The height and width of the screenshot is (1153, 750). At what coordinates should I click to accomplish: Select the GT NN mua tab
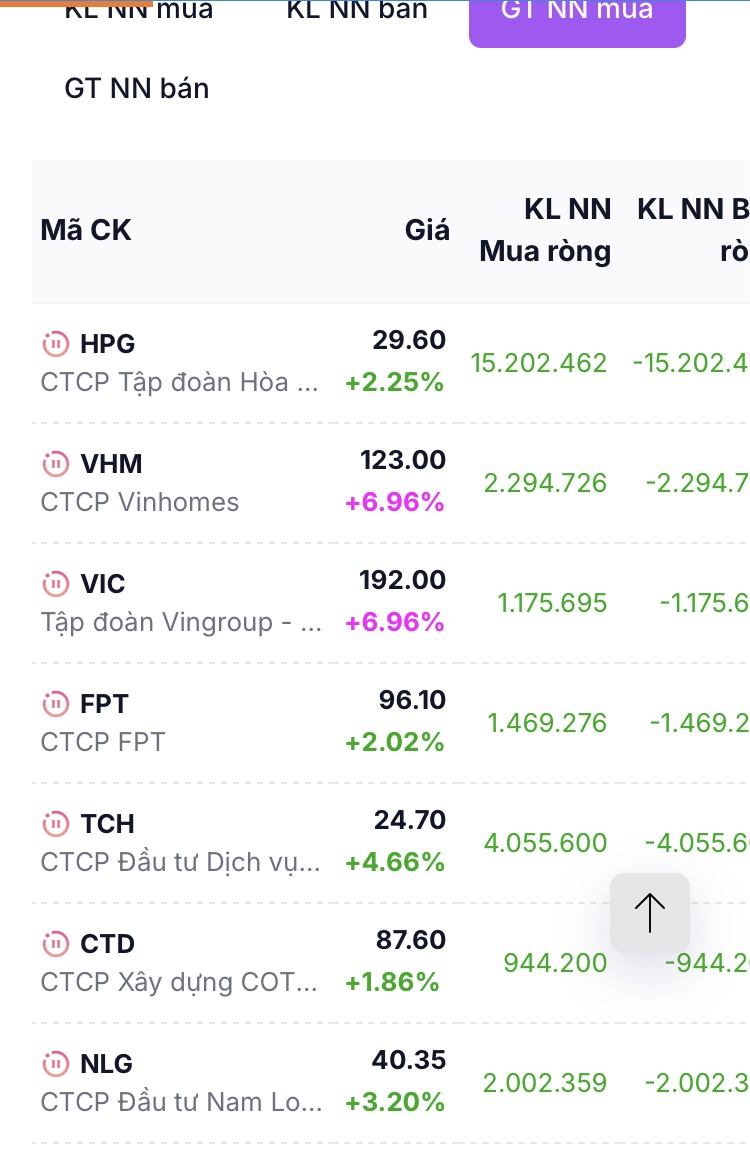click(577, 14)
